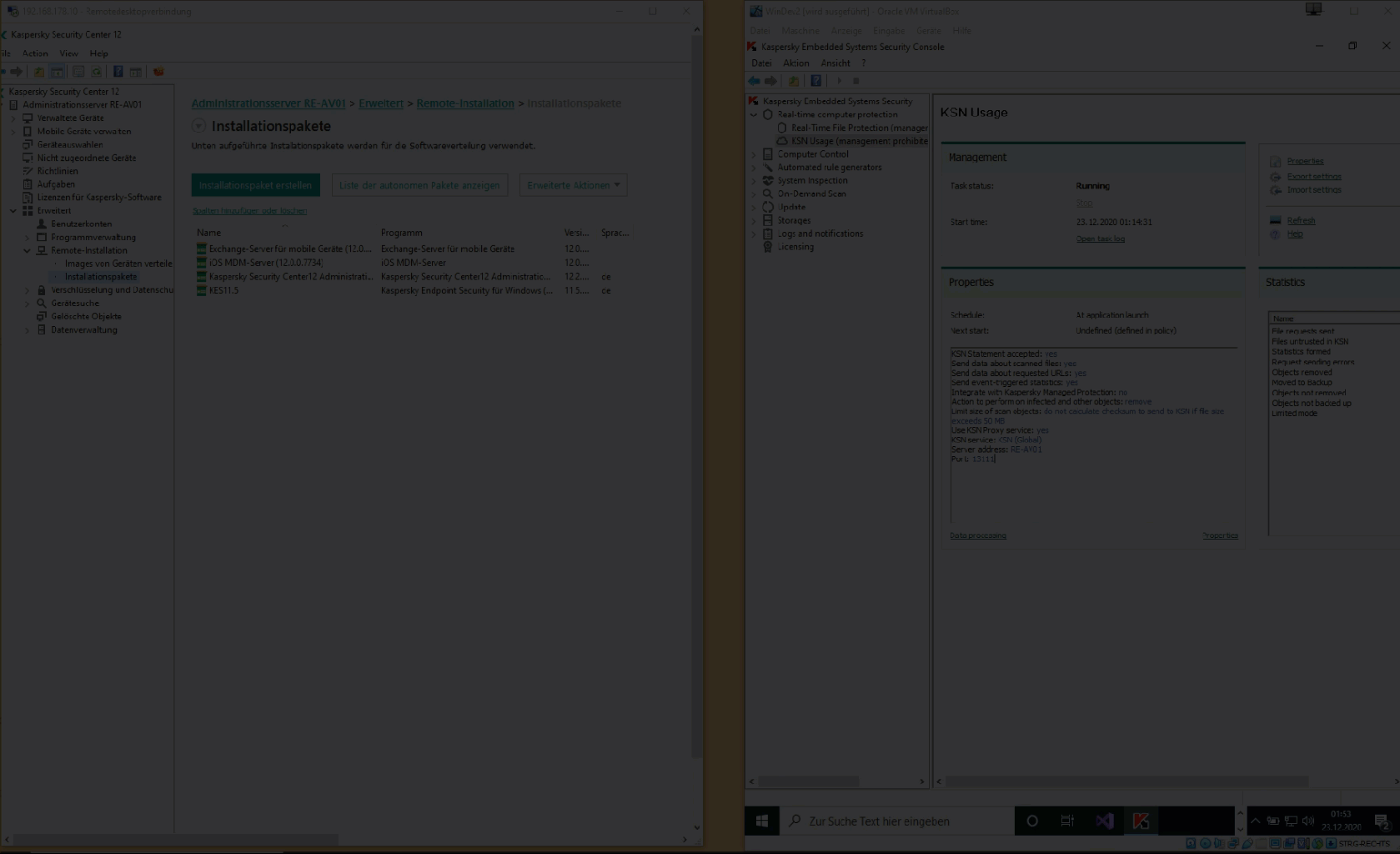Select the iOS MDM-Server (12.0.0.7734) package row
The width and height of the screenshot is (1400, 854).
[x=413, y=263]
